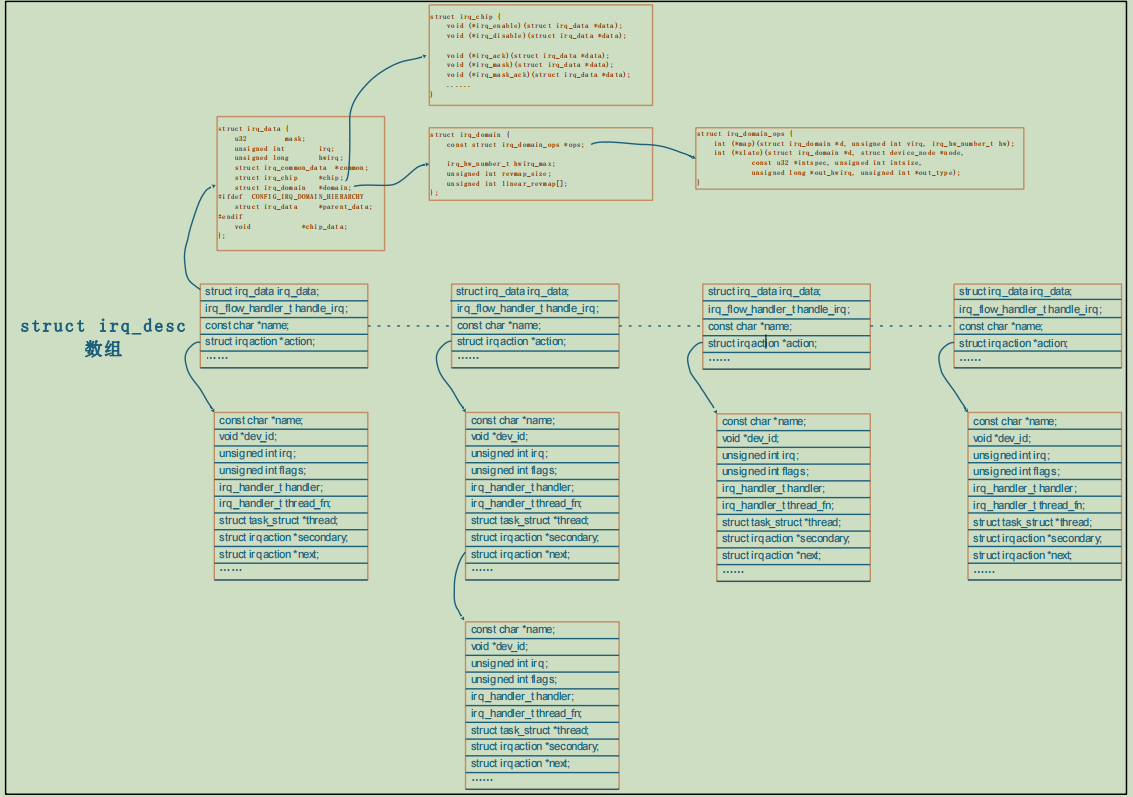Select the irq_mask_ack function pointer line

(x=538, y=74)
